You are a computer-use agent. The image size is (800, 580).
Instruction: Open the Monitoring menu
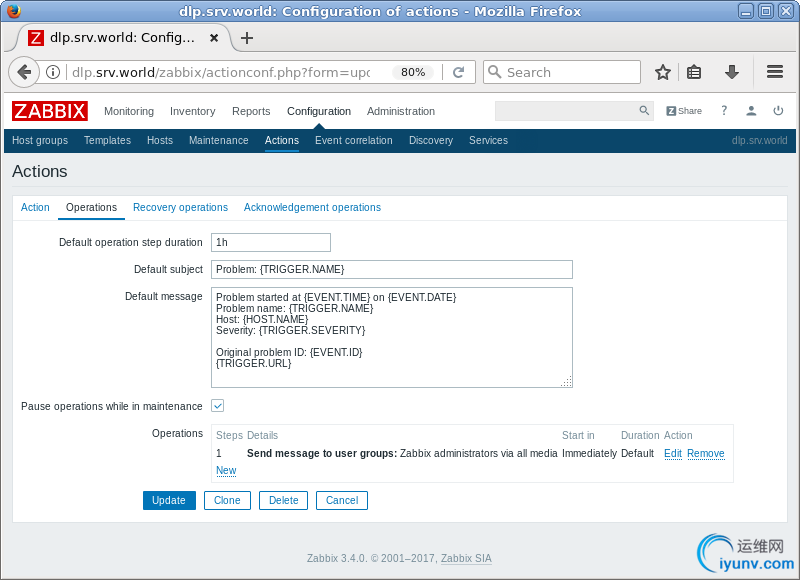(129, 111)
